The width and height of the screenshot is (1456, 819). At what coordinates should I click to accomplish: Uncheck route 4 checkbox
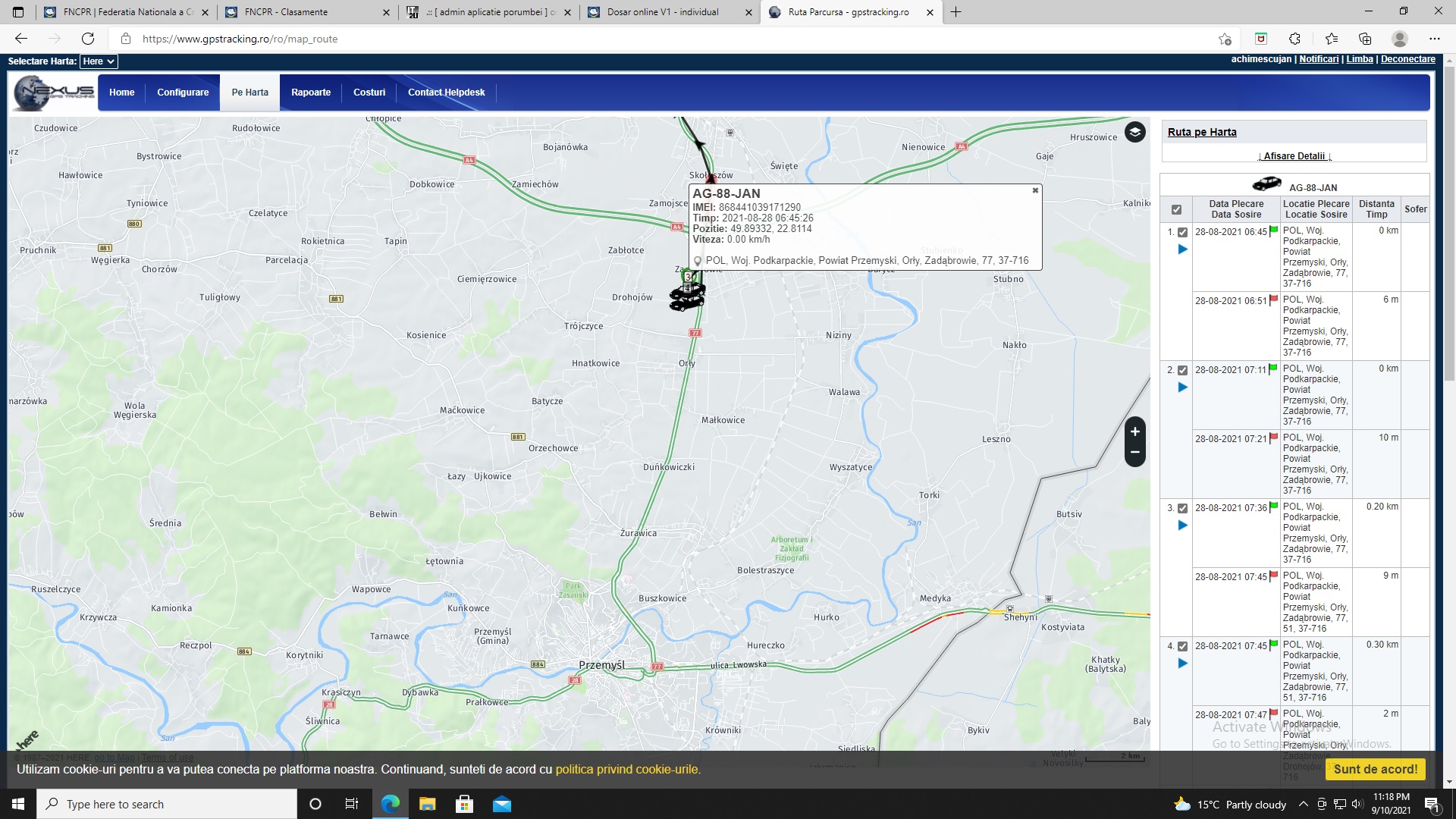(1182, 646)
